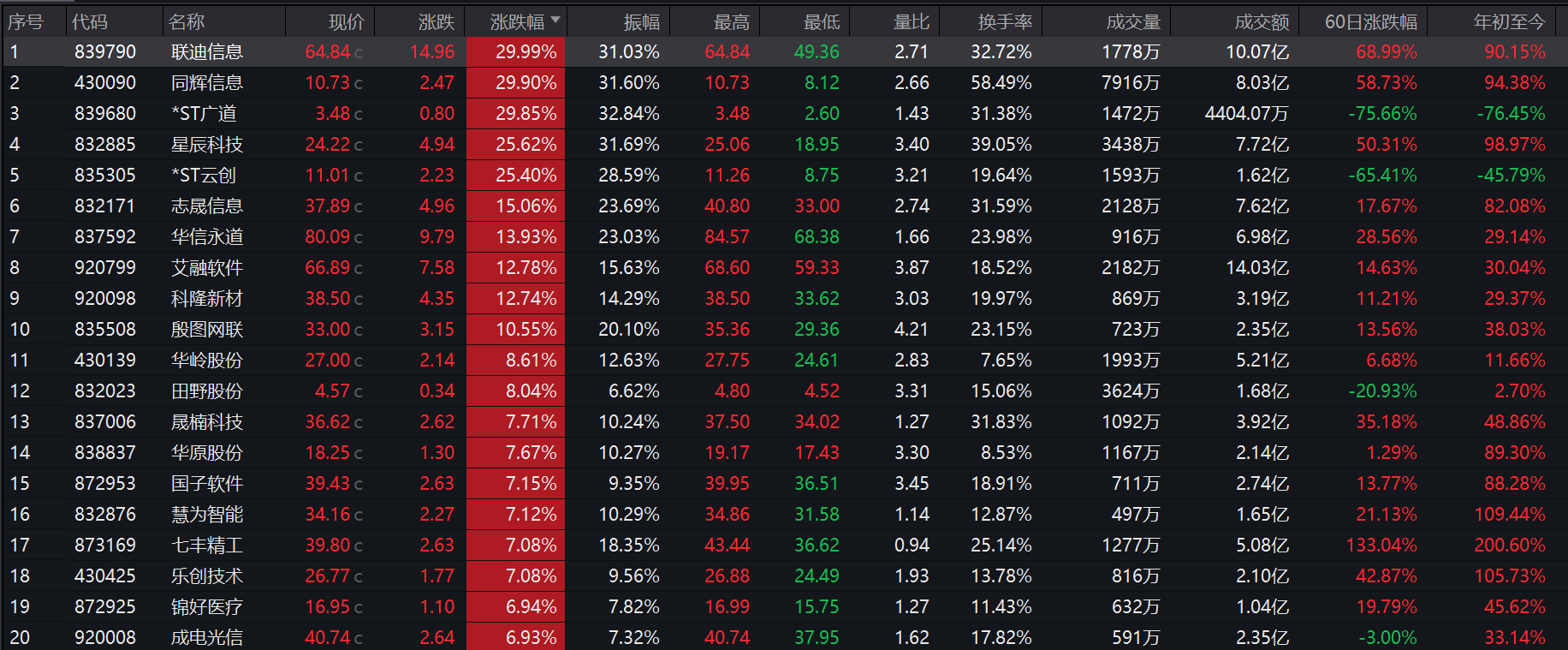This screenshot has width=1568, height=650.
Task: Click the 200.60% year-to-date value
Action: click(x=1510, y=546)
